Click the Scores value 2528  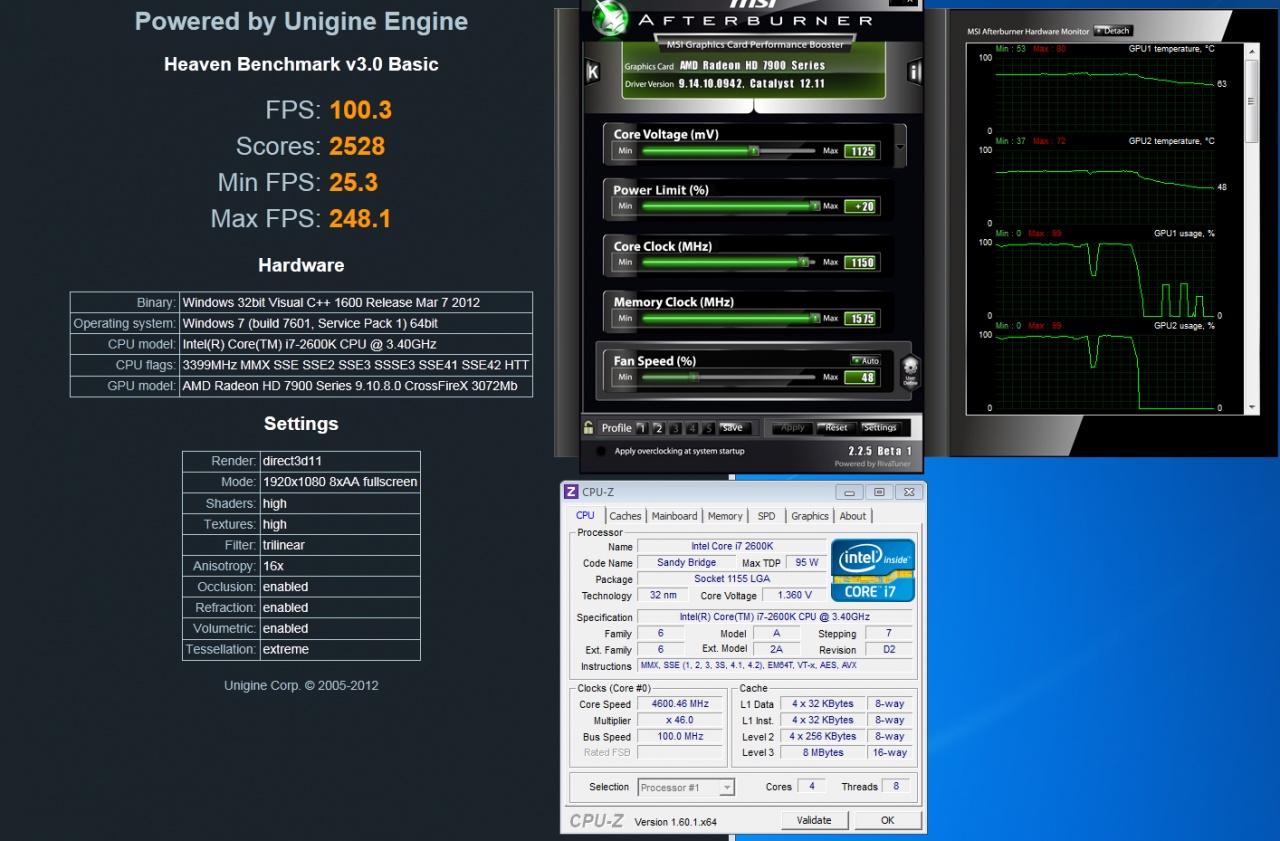coord(357,146)
